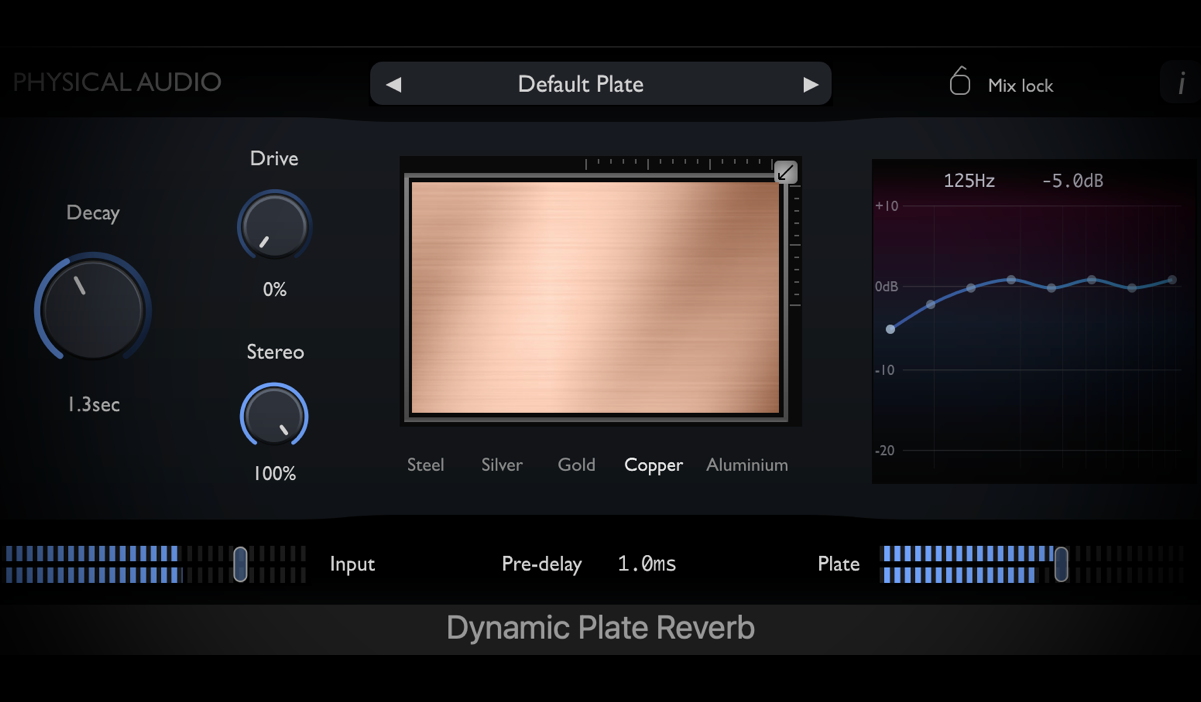Select the EQ node reading 125Hz -5.0dB
The height and width of the screenshot is (702, 1201).
[x=890, y=328]
